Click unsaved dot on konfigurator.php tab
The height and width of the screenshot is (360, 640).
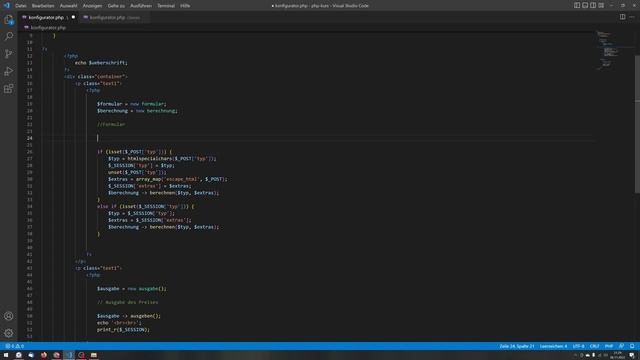pos(73,17)
